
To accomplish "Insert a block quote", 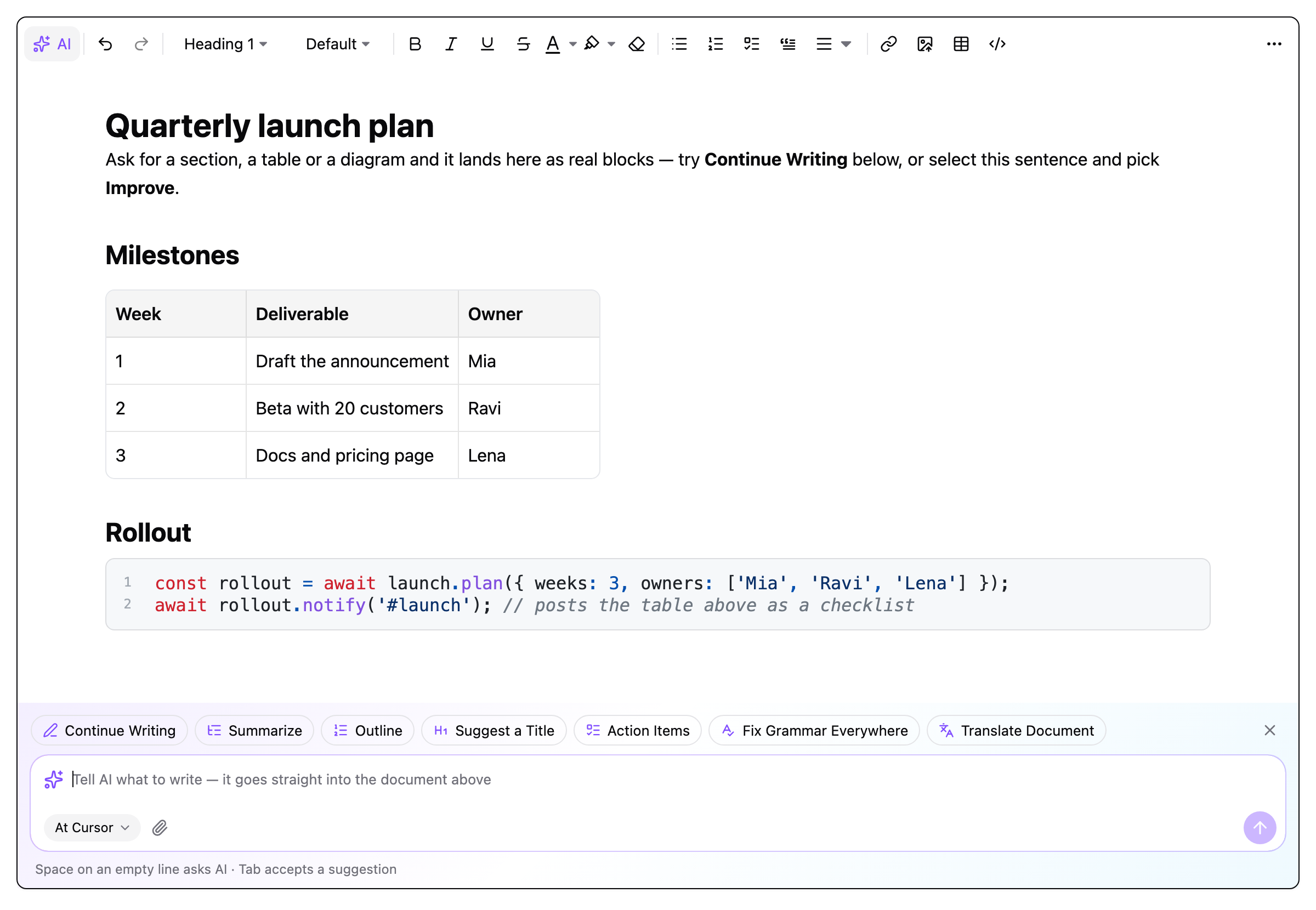I will pyautogui.click(x=787, y=44).
